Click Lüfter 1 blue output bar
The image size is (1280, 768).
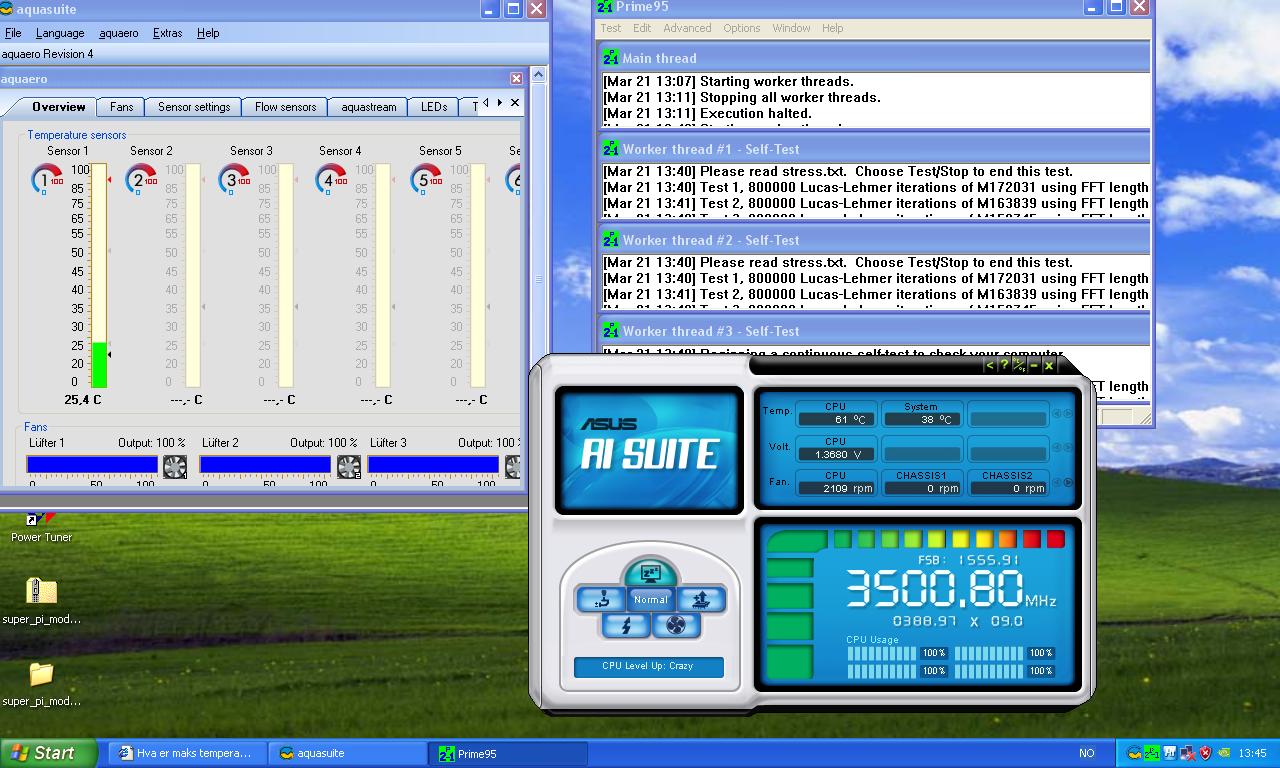(x=92, y=464)
